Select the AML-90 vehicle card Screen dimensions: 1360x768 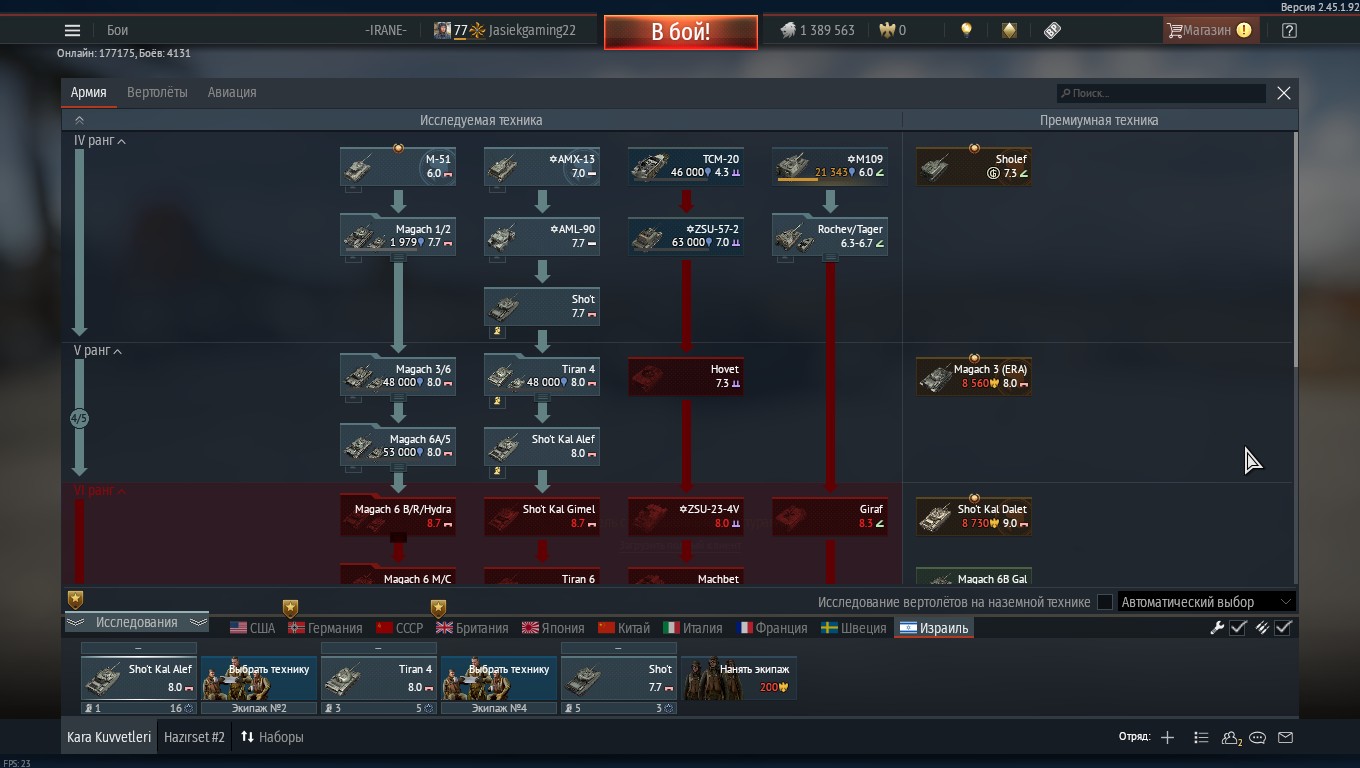pyautogui.click(x=542, y=236)
